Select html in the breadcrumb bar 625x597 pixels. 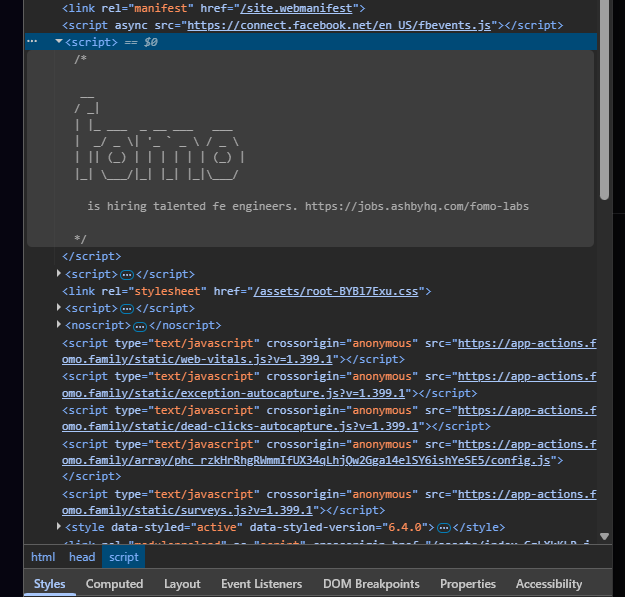click(x=43, y=557)
